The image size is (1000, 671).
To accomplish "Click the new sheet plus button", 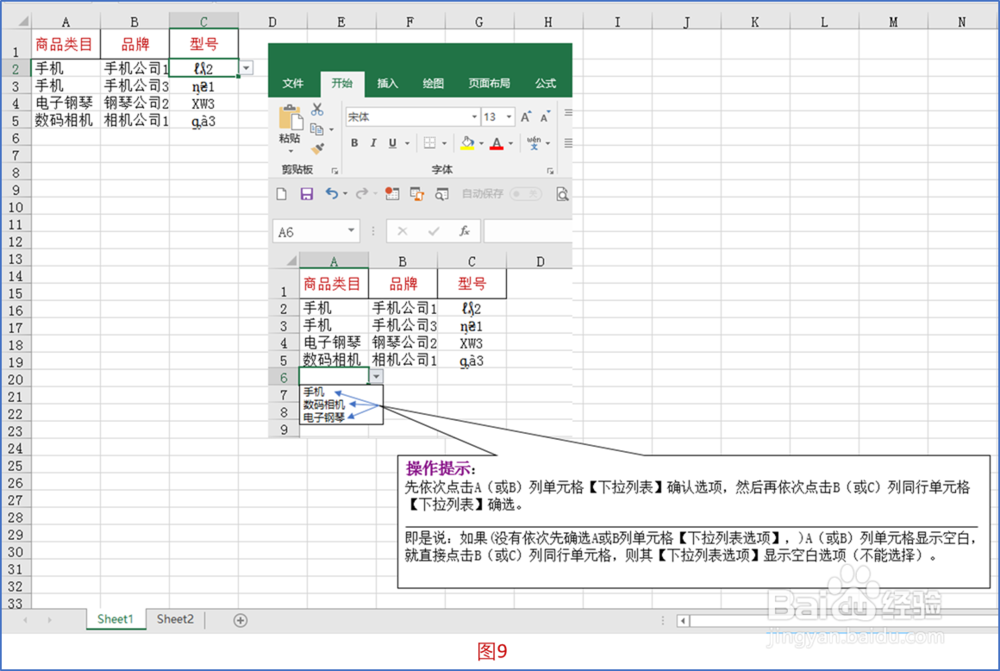I will tap(239, 620).
